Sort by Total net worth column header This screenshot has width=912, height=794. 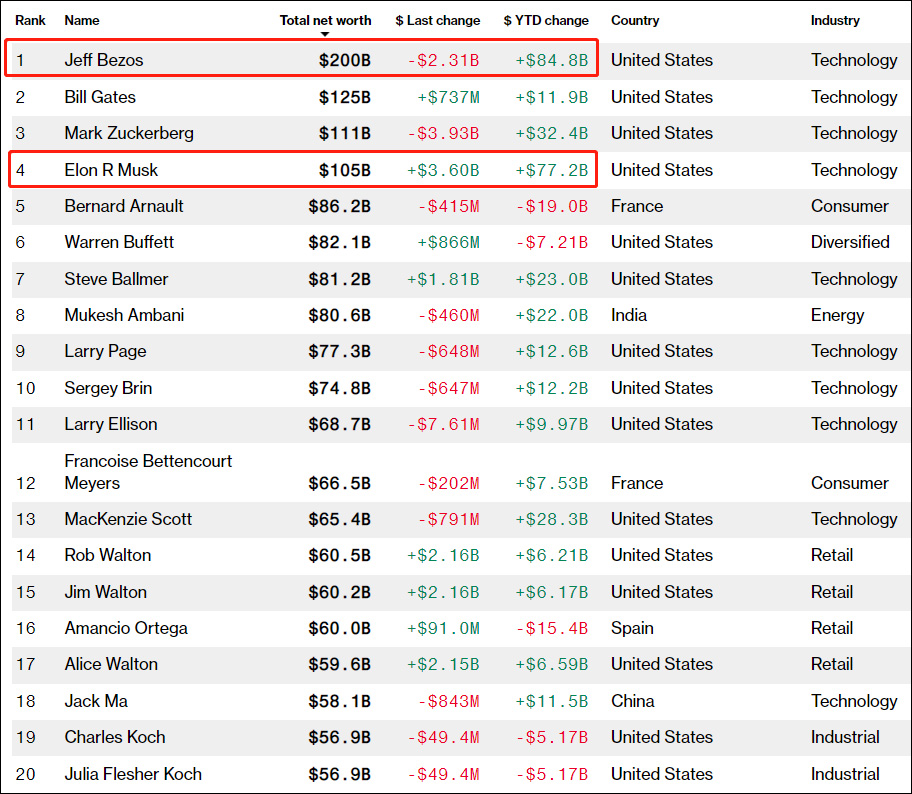pyautogui.click(x=325, y=20)
